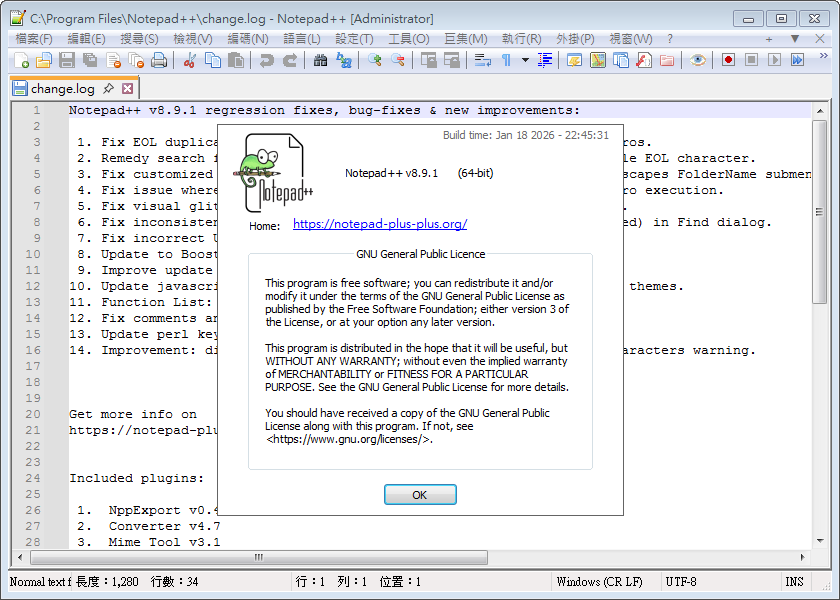Screen dimensions: 840x600
Task: Open the ? help menu
Action: pyautogui.click(x=670, y=39)
